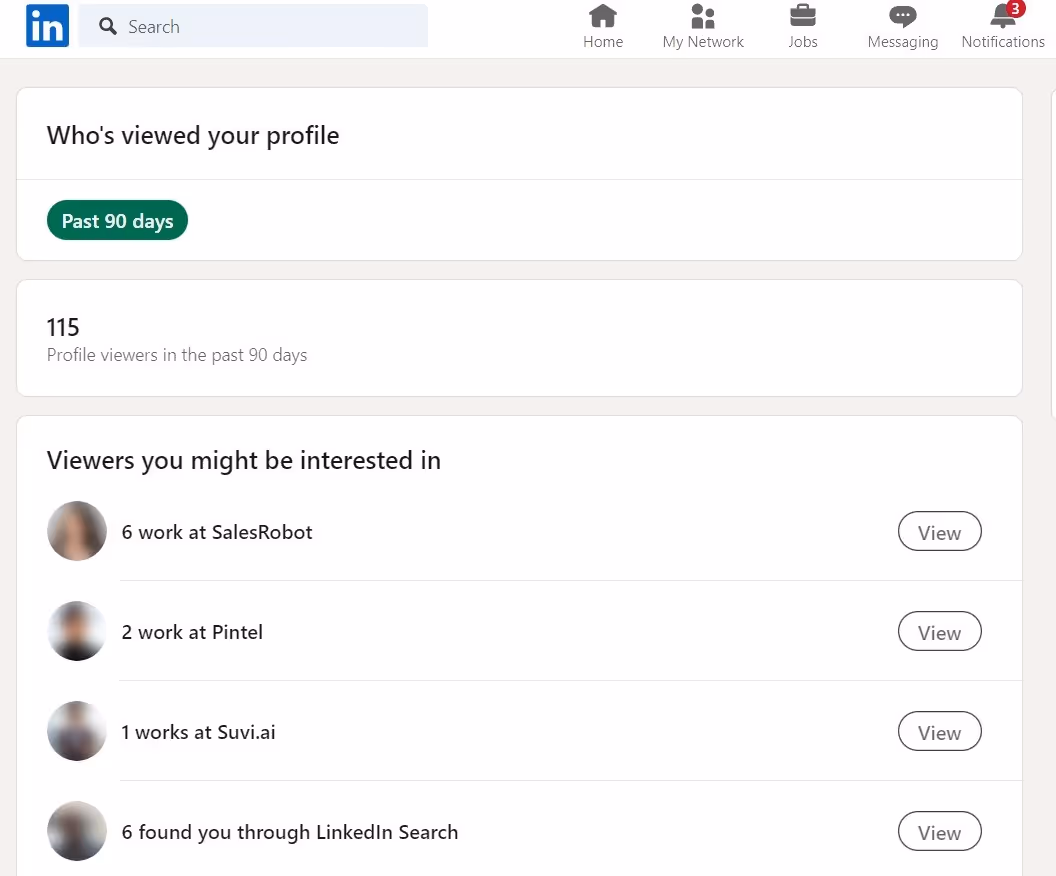
Task: Open the Home icon in navigation
Action: (x=603, y=17)
